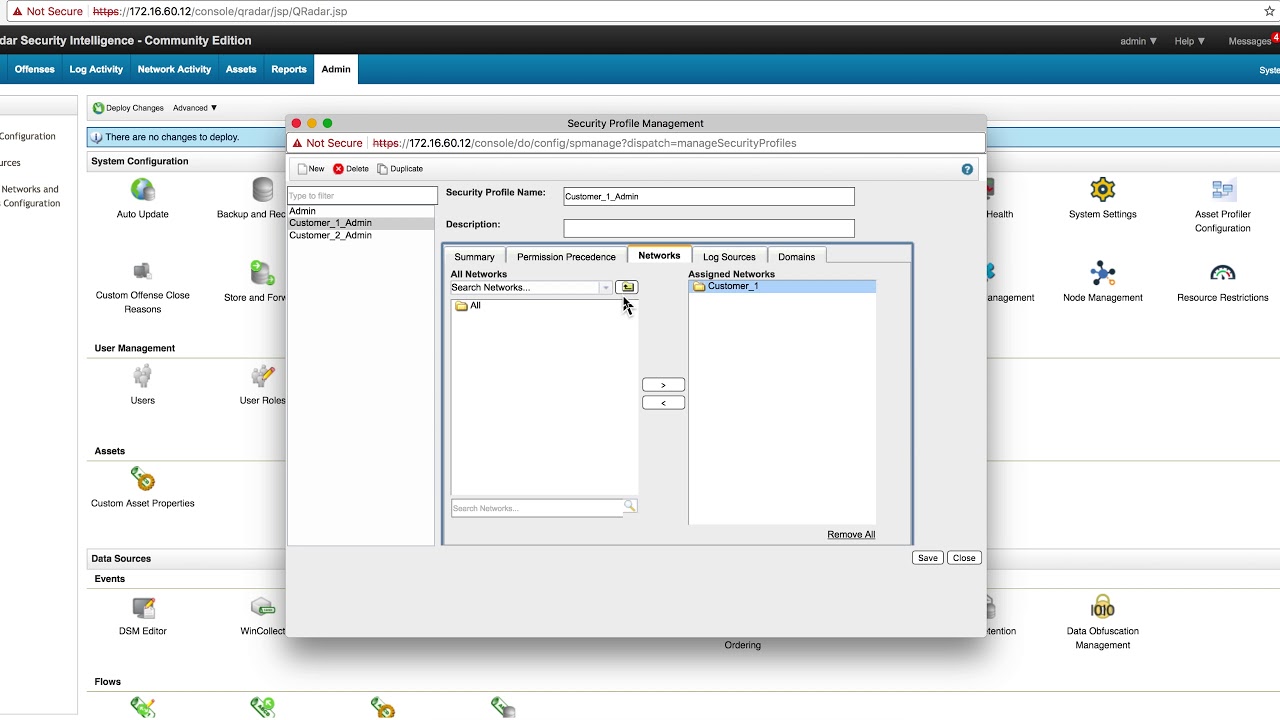This screenshot has height=720, width=1280.
Task: Click the Type to filter field
Action: (362, 196)
